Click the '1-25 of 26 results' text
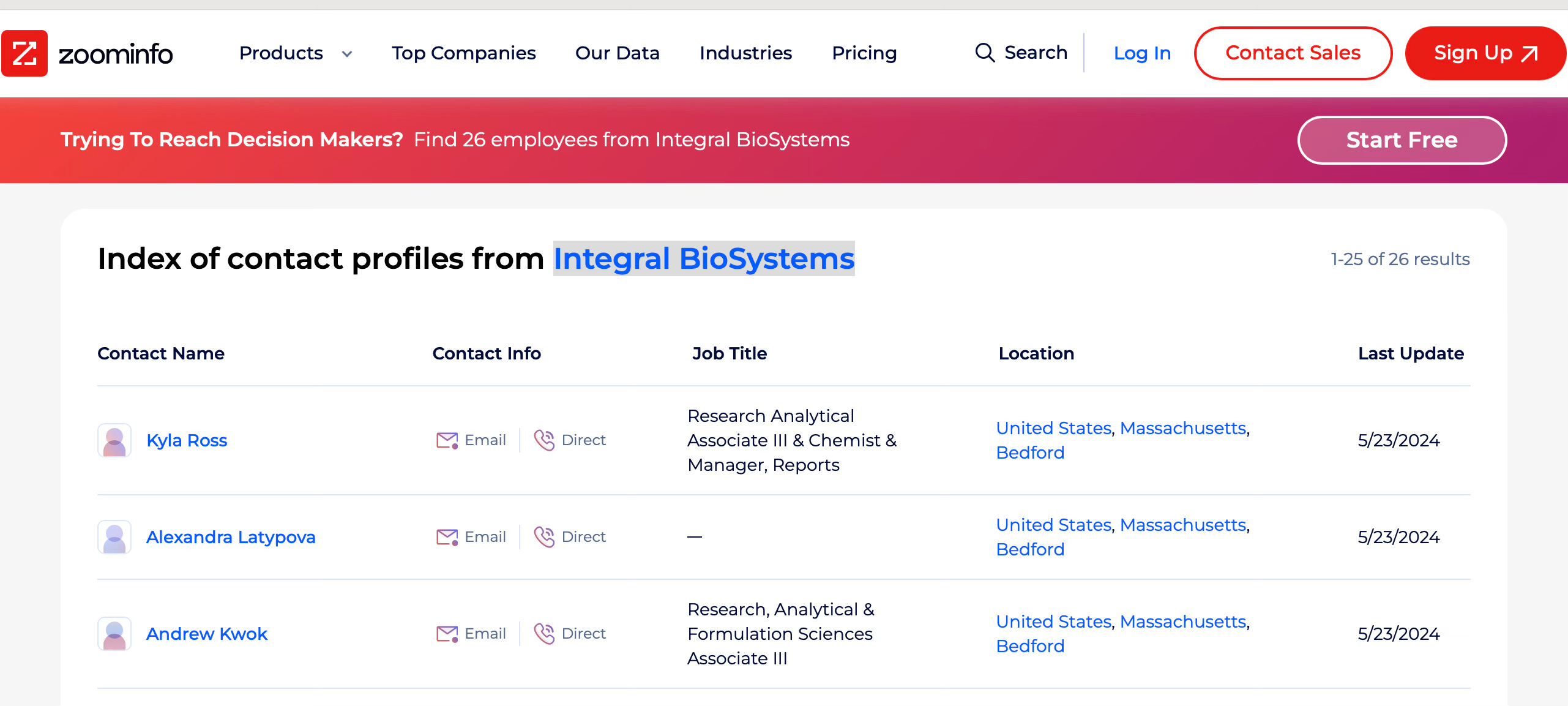Screen dimensions: 1568x706 coord(1400,259)
